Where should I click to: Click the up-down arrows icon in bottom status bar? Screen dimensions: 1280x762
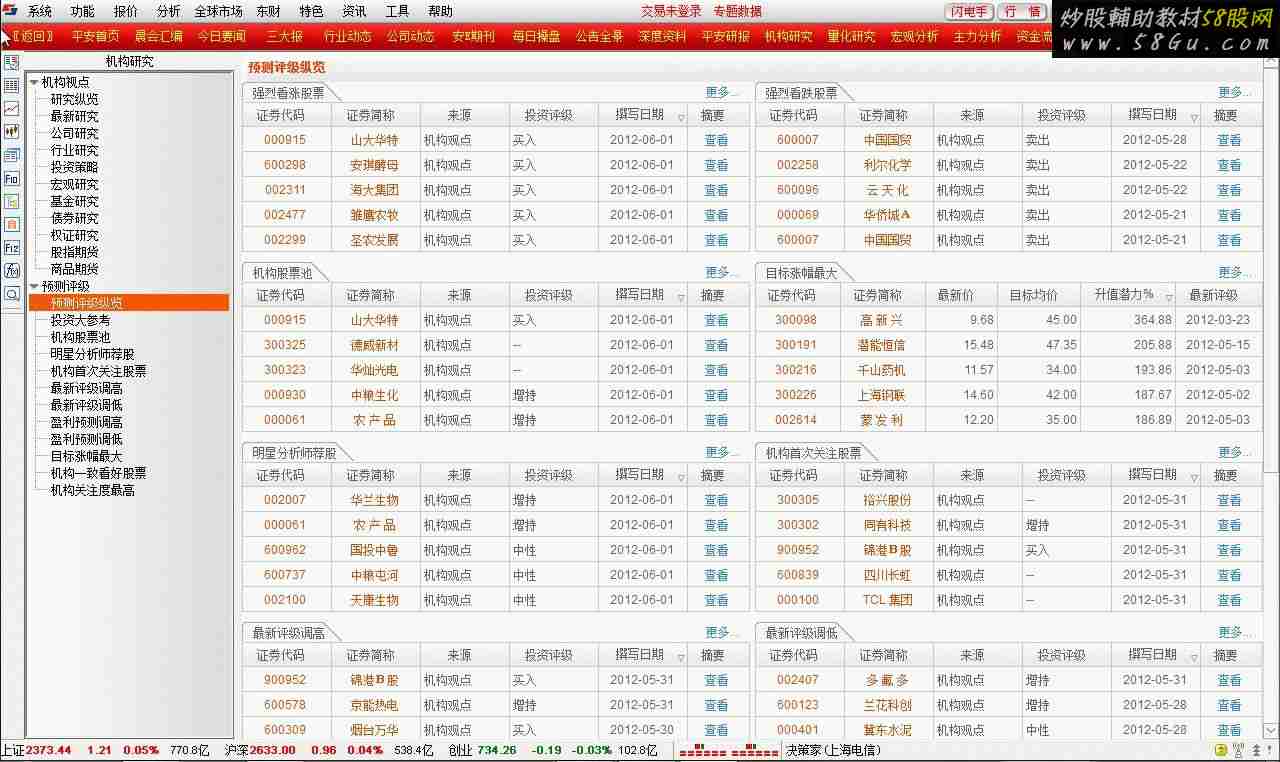point(1256,750)
